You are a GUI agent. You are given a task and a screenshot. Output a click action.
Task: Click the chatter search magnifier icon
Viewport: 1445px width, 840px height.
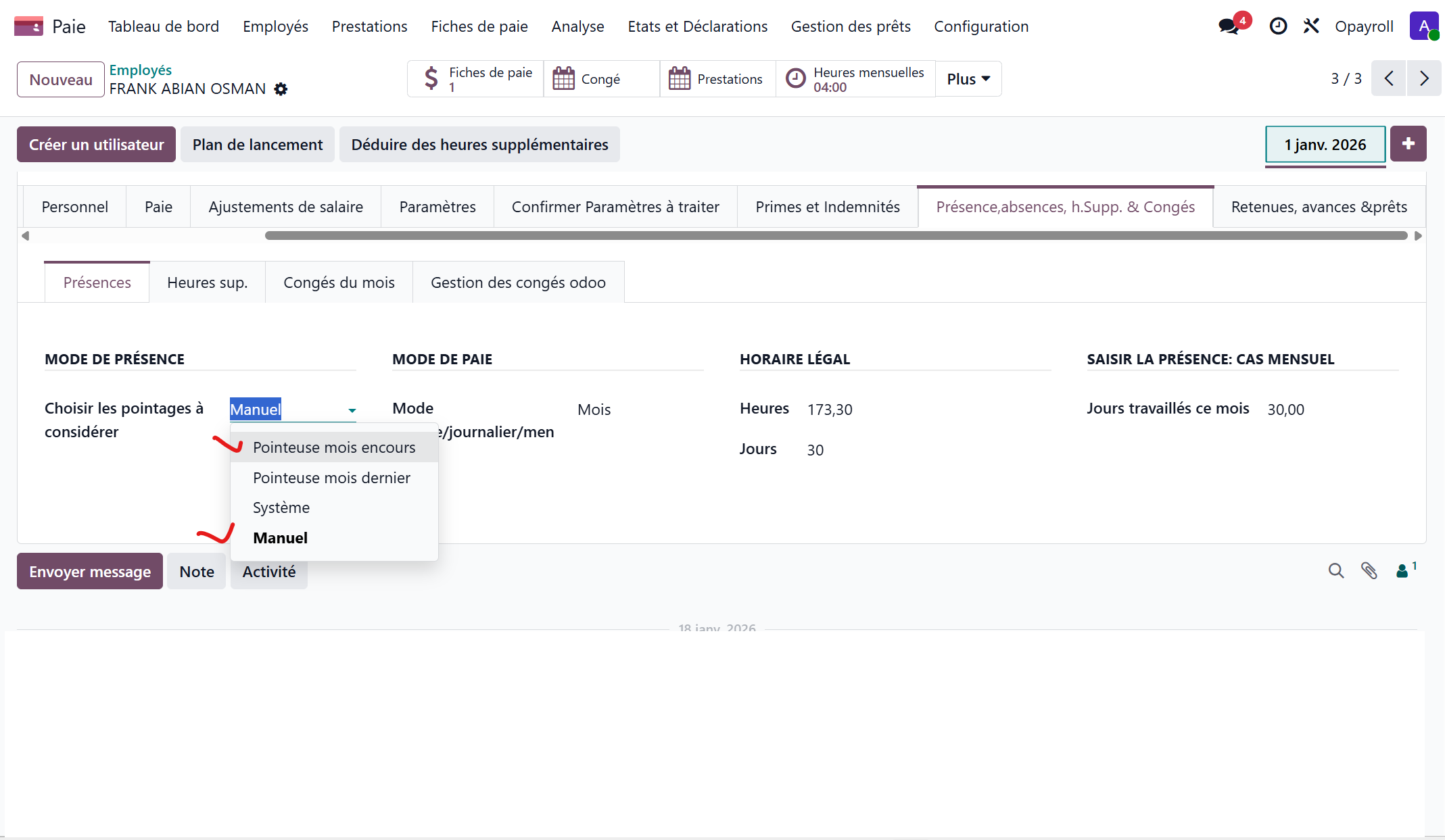[1335, 571]
